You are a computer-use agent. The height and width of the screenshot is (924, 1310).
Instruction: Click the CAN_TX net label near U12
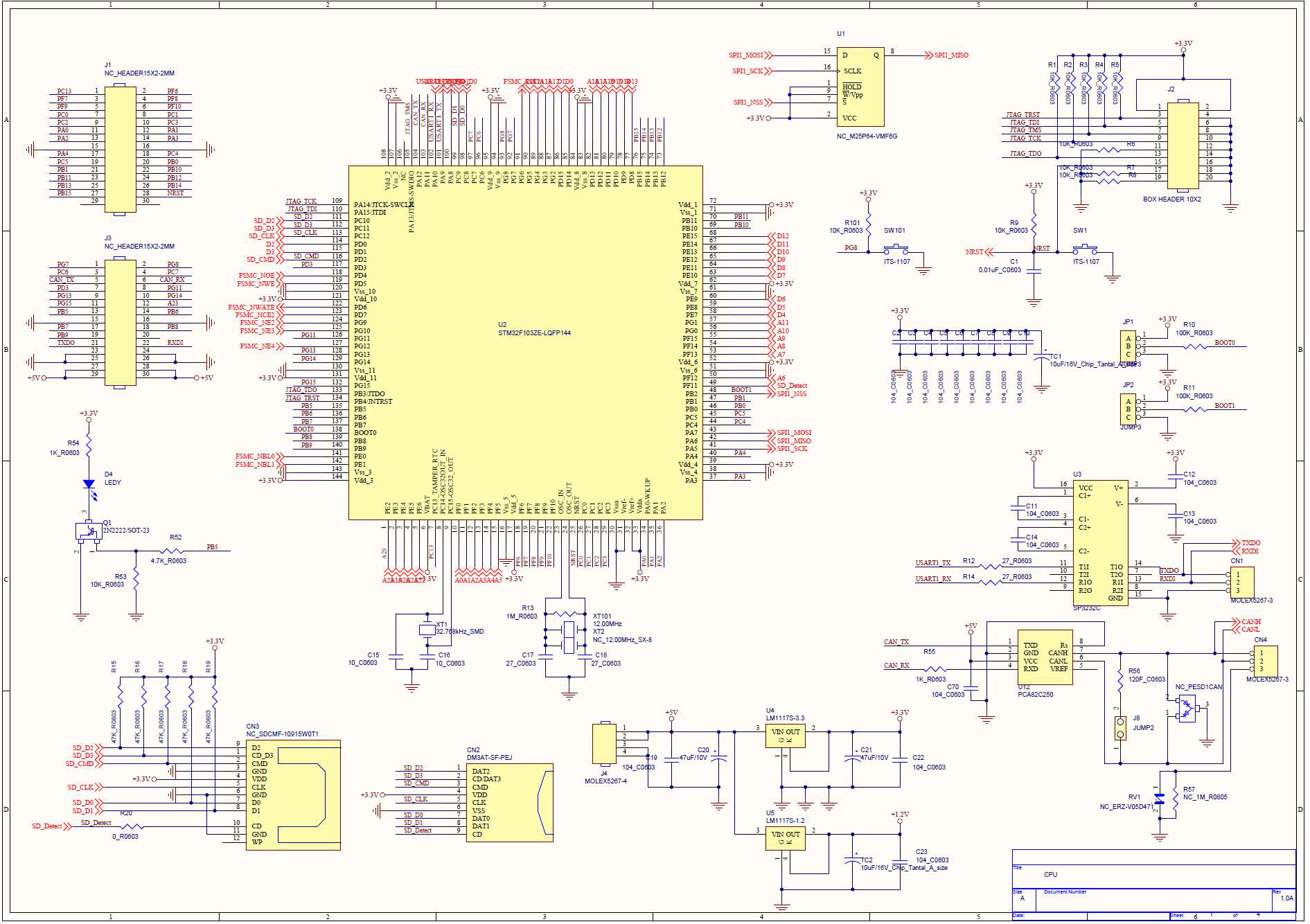pyautogui.click(x=896, y=642)
